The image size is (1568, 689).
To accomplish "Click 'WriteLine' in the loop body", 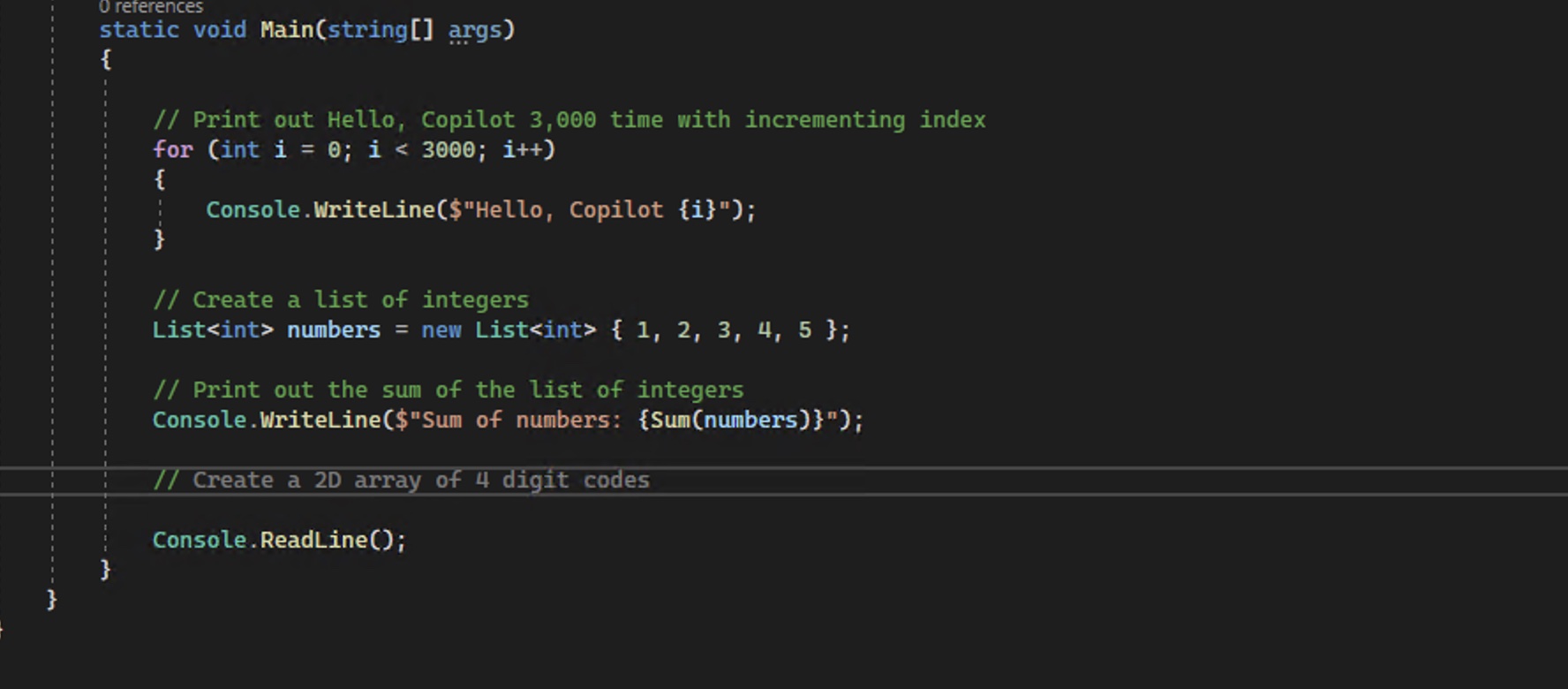I will [374, 210].
